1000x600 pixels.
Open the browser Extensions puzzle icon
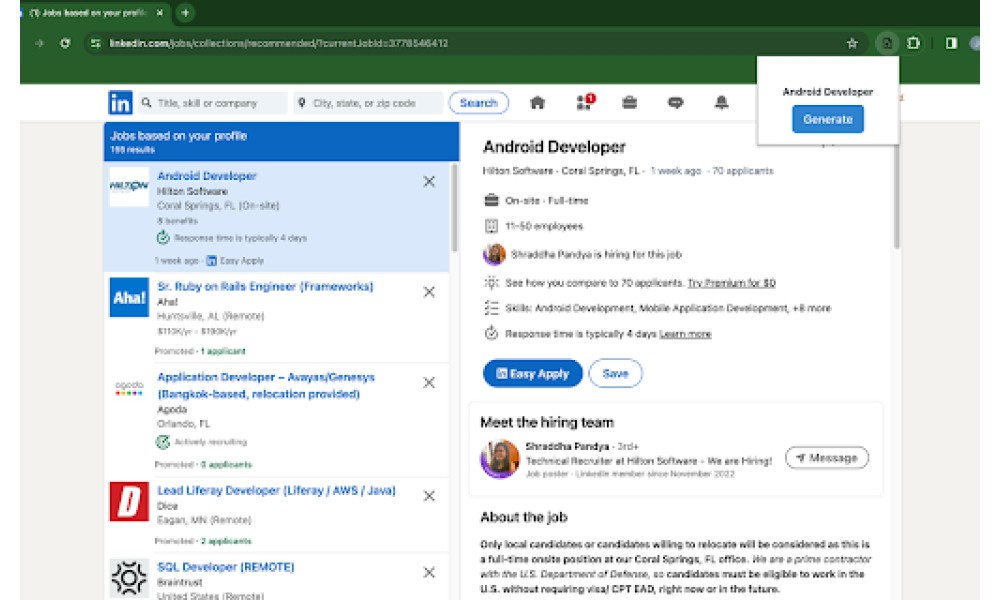click(913, 43)
